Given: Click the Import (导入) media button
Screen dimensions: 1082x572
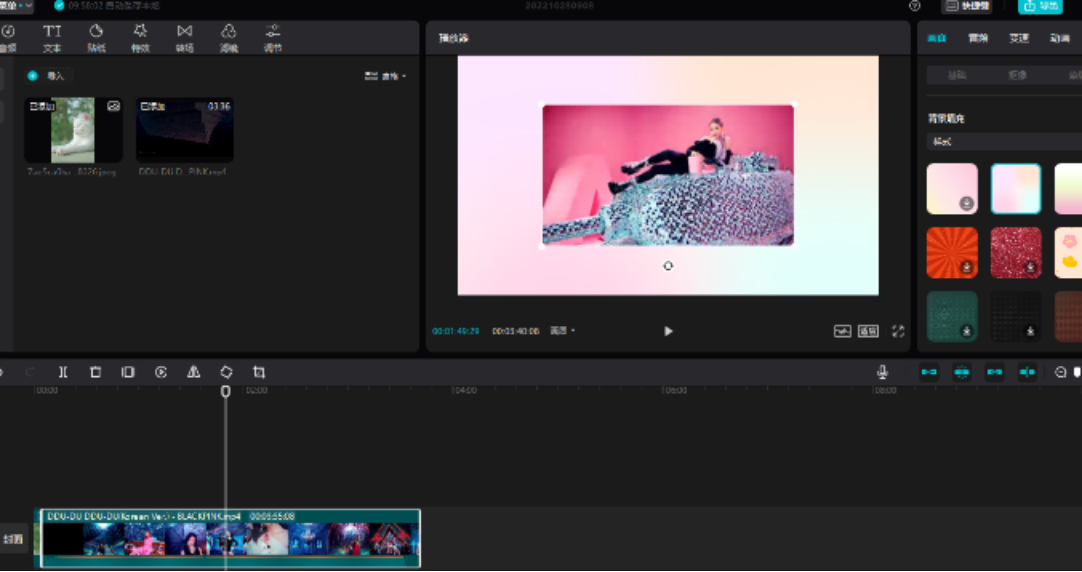Looking at the screenshot, I should point(48,76).
